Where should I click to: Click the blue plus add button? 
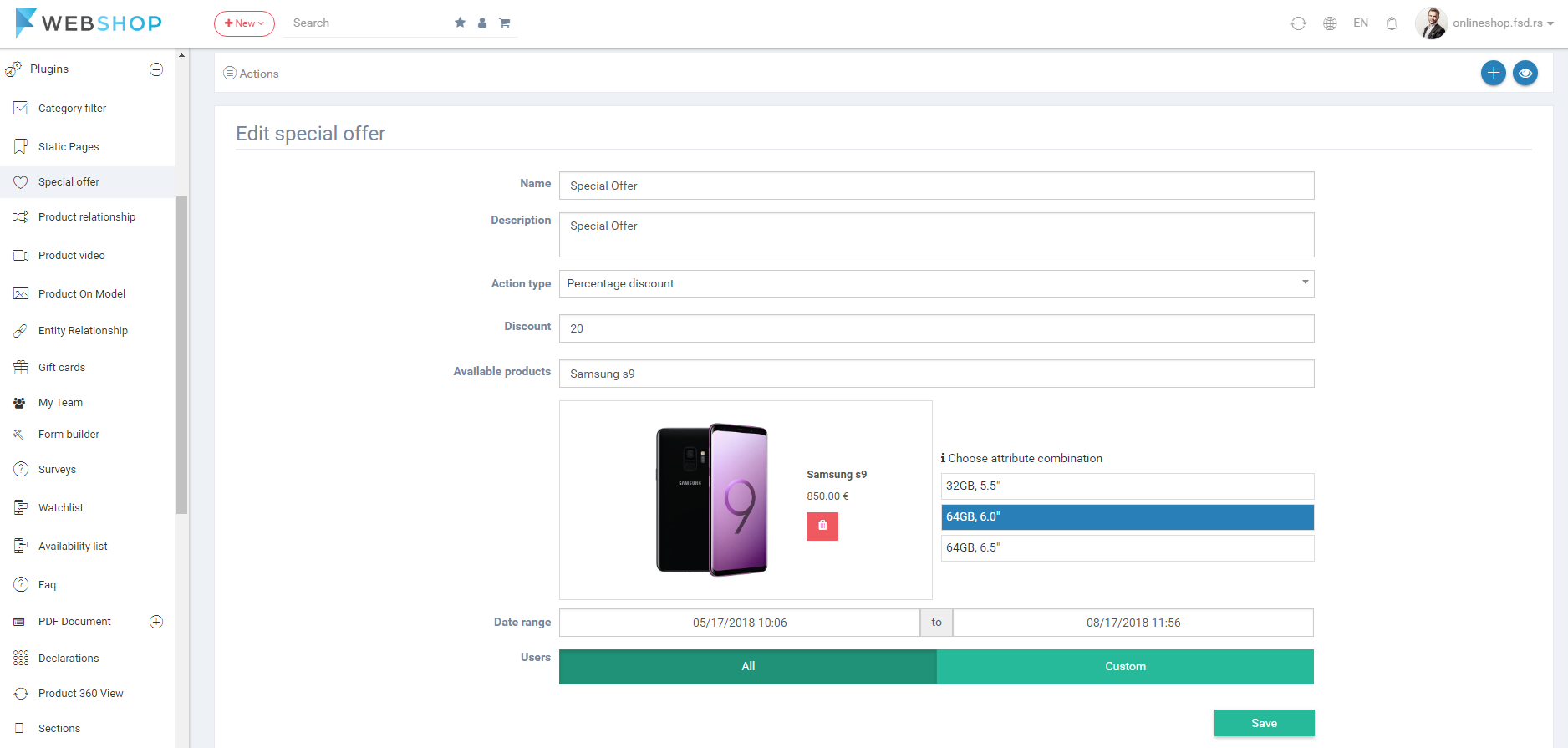(1494, 73)
